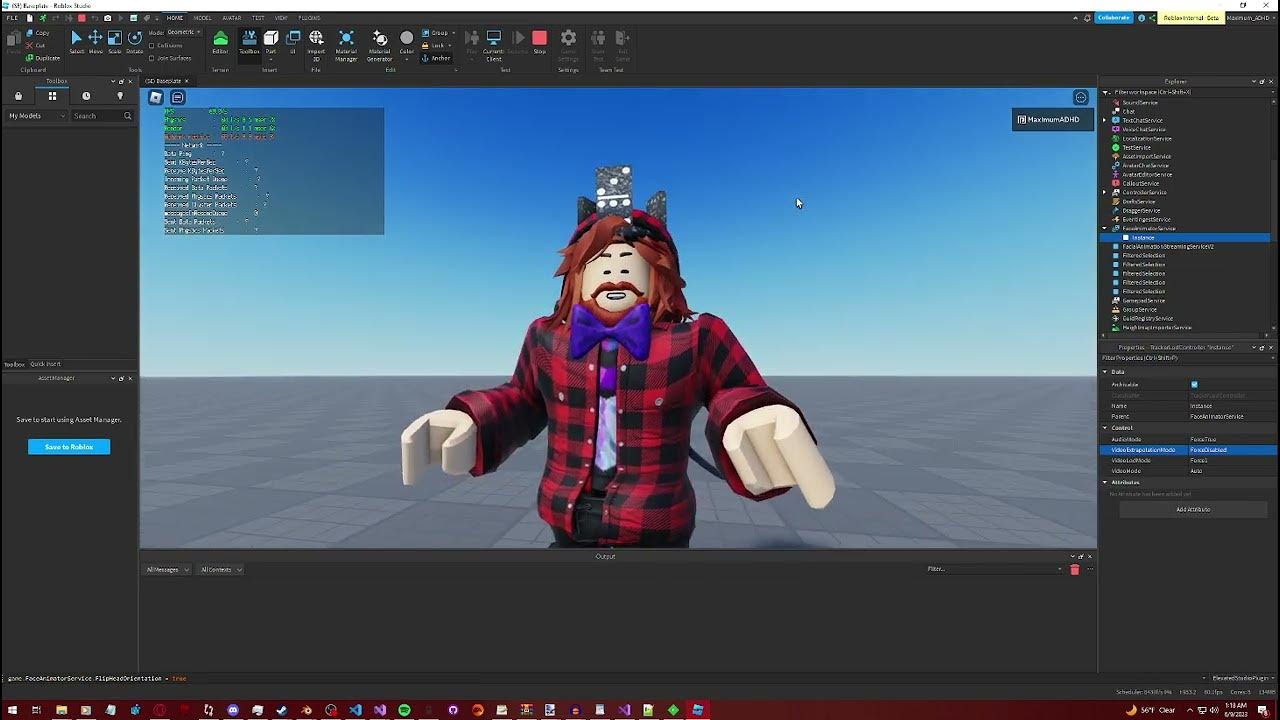Click the Toolbox search field
Viewport: 1280px width, 720px height.
[102, 116]
